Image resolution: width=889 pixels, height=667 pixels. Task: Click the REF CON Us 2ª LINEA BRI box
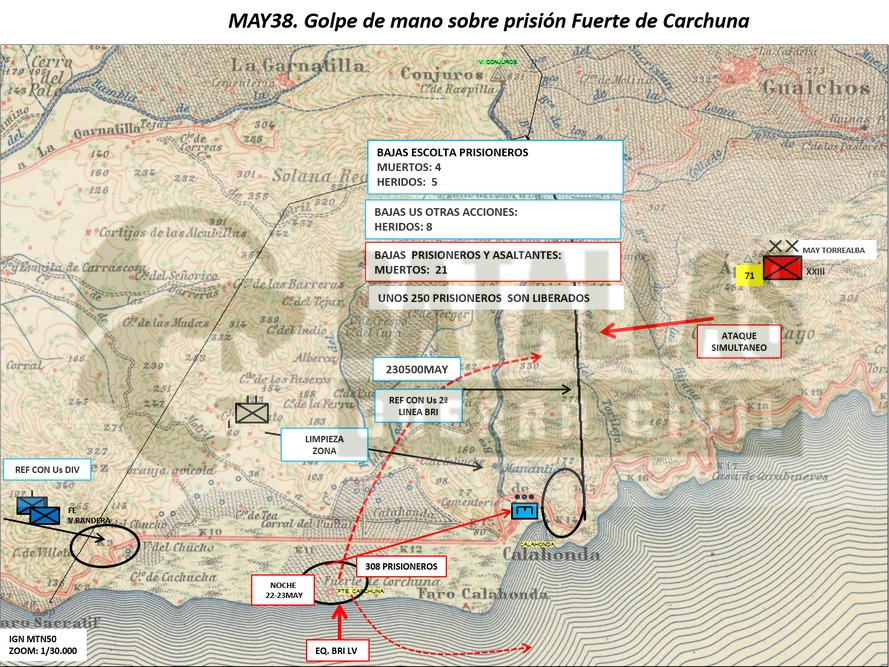418,406
